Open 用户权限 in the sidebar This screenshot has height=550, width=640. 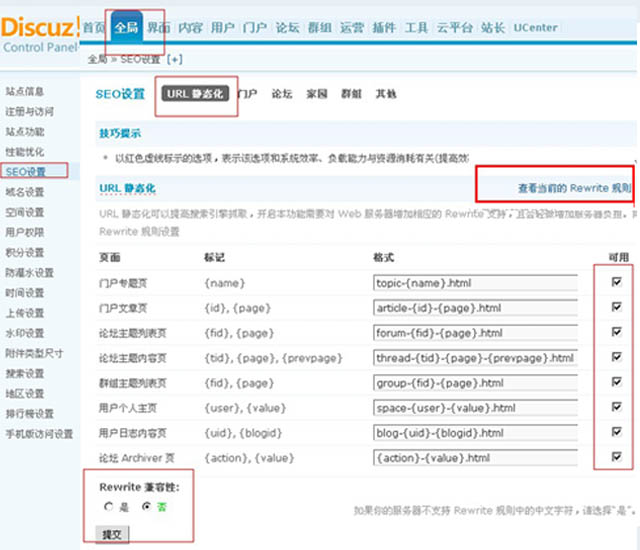(x=24, y=232)
